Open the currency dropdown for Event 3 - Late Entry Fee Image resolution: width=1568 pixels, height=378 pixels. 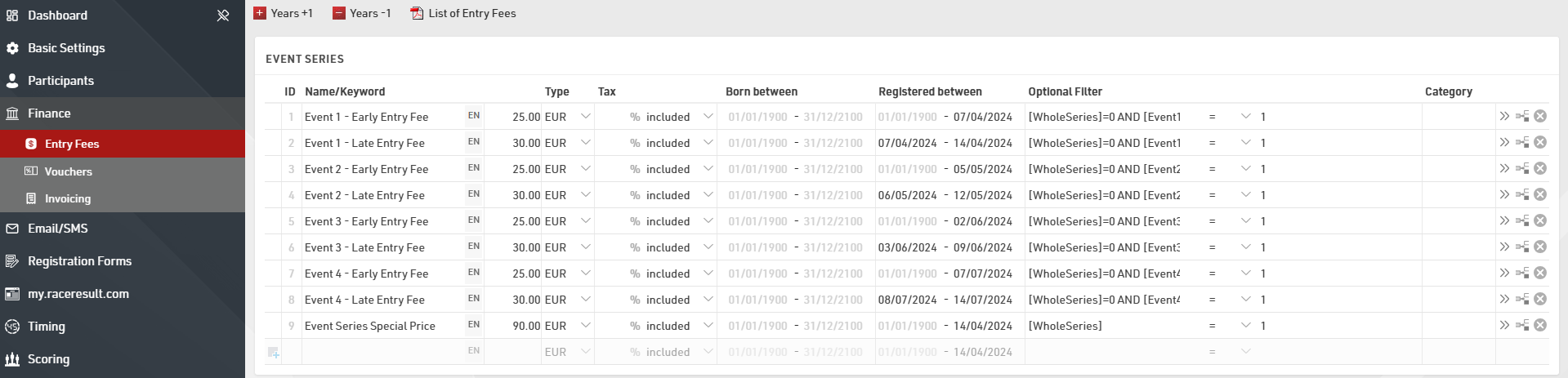(585, 247)
